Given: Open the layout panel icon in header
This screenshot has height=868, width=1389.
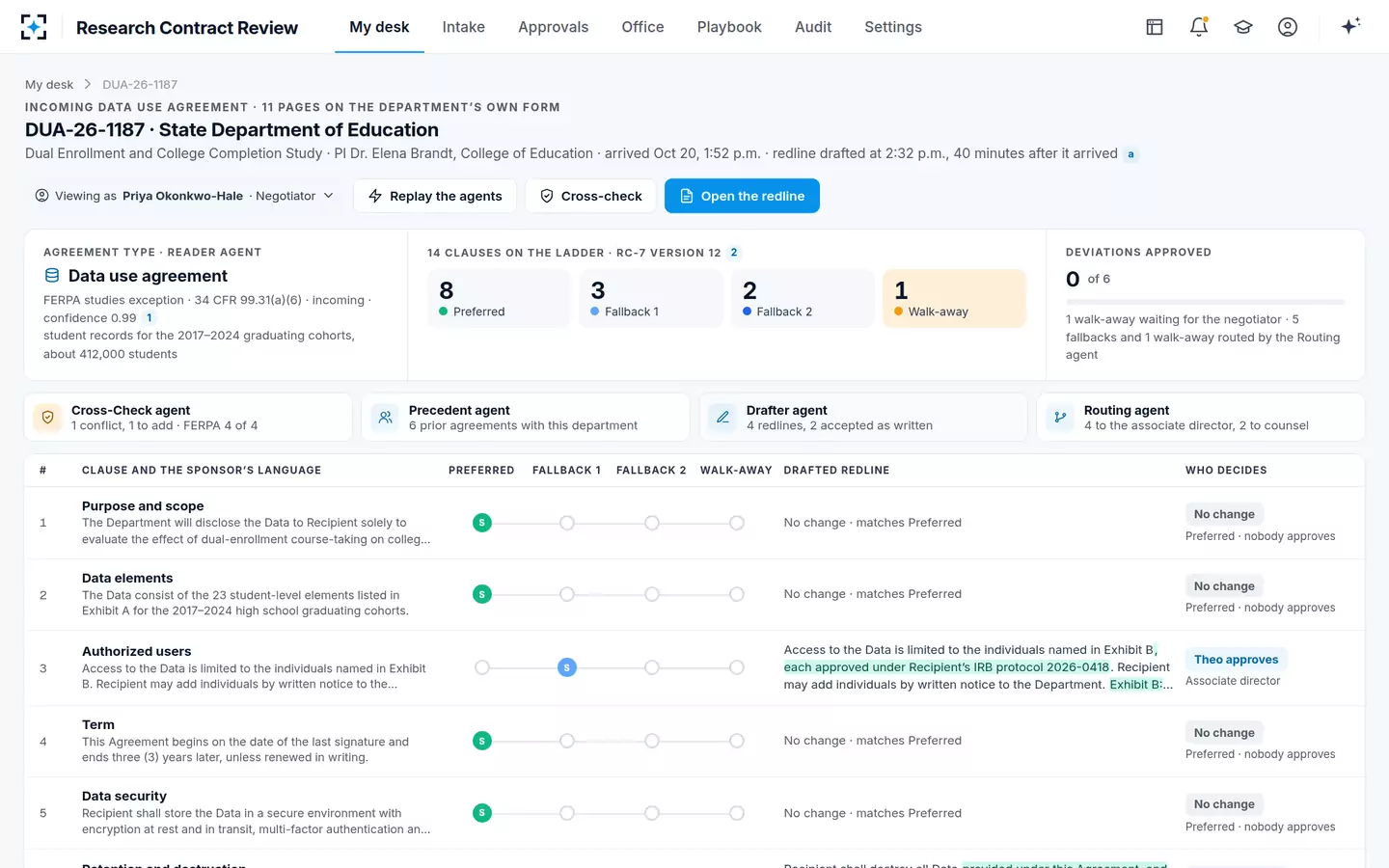Looking at the screenshot, I should point(1155,27).
